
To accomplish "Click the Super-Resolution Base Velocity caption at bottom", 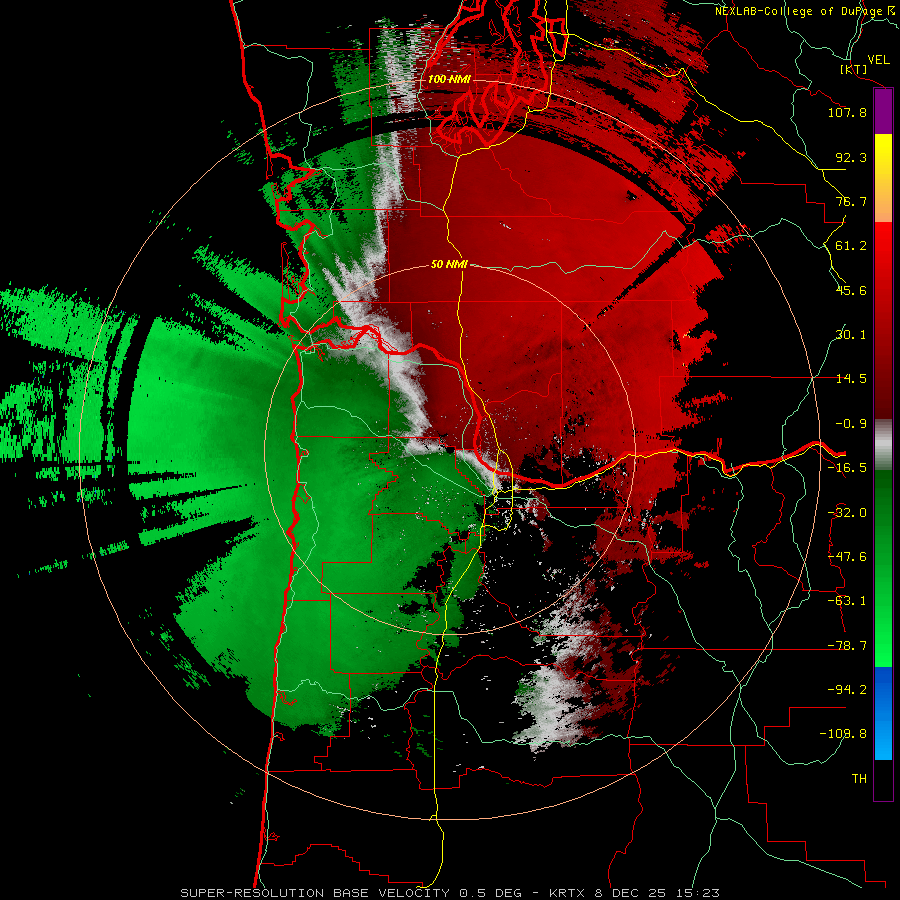I will [449, 893].
